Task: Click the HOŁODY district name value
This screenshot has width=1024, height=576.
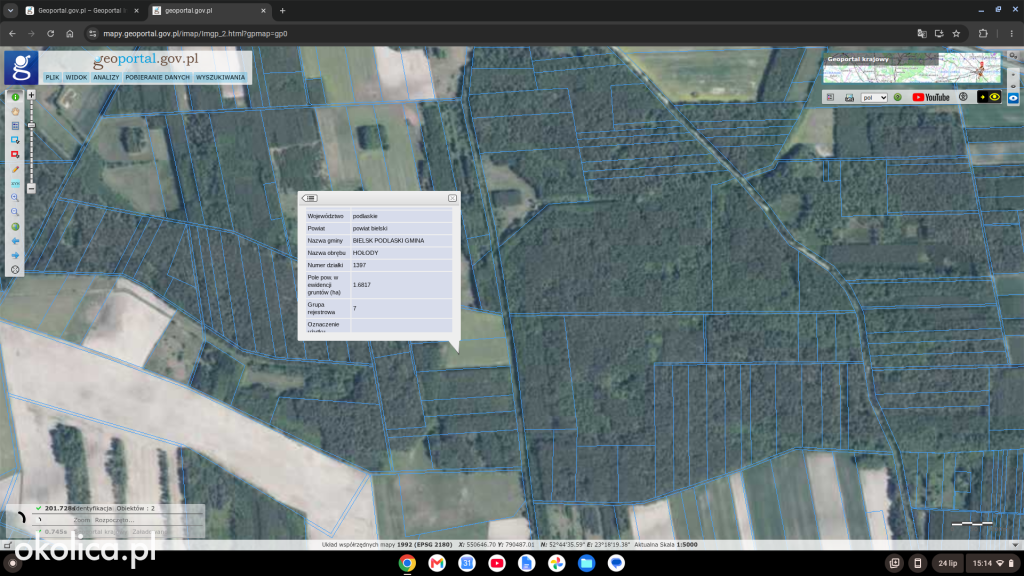Action: coord(365,253)
